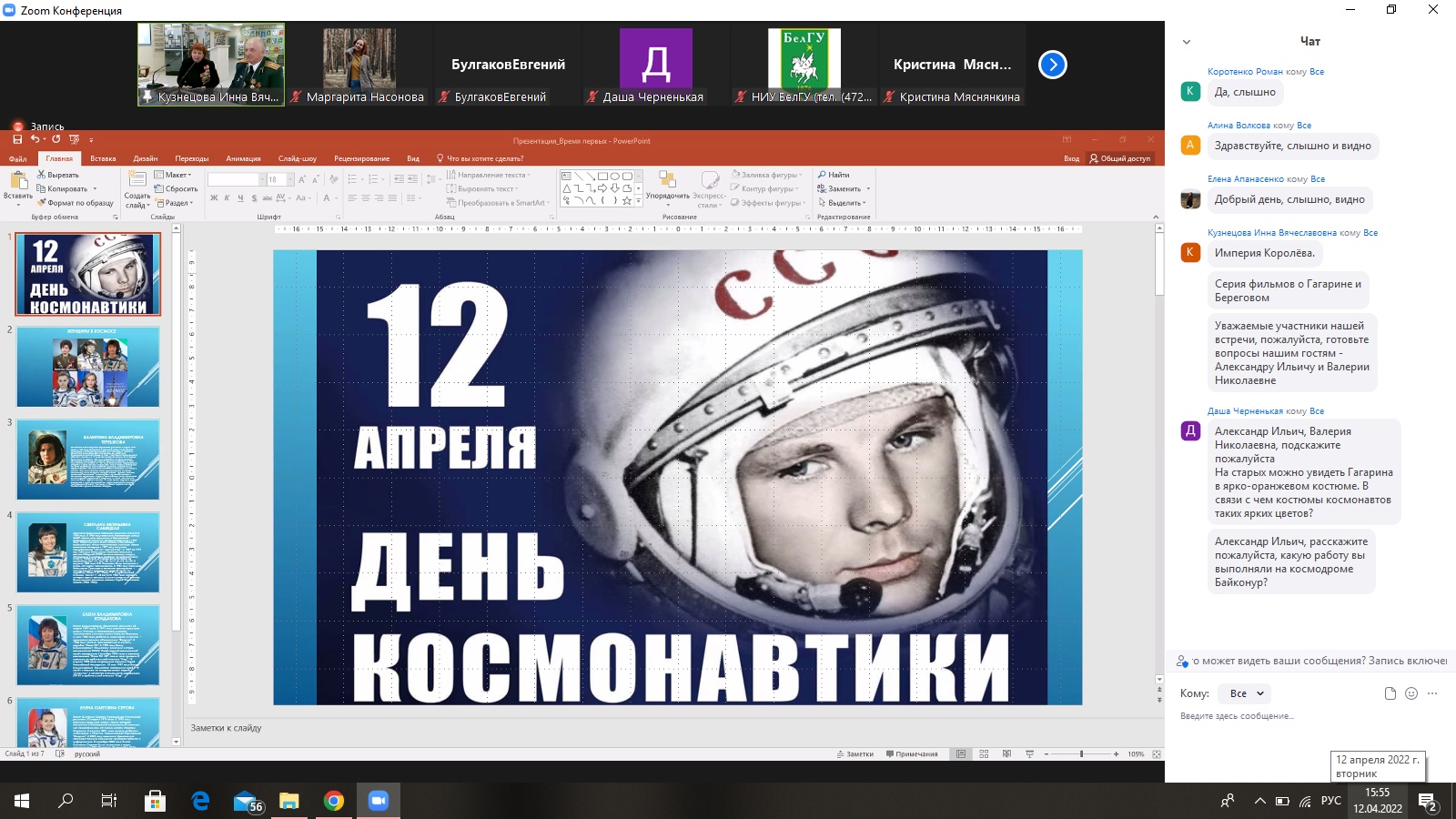
Task: Click the Сбросить reset button
Action: [x=176, y=189]
